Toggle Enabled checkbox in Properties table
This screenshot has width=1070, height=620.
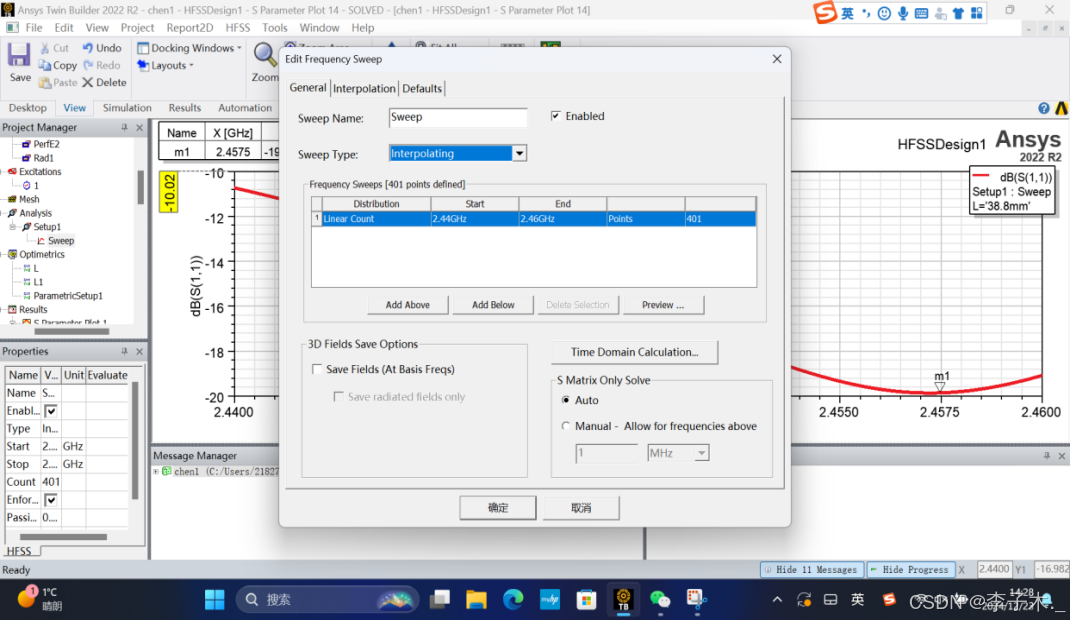(x=50, y=411)
